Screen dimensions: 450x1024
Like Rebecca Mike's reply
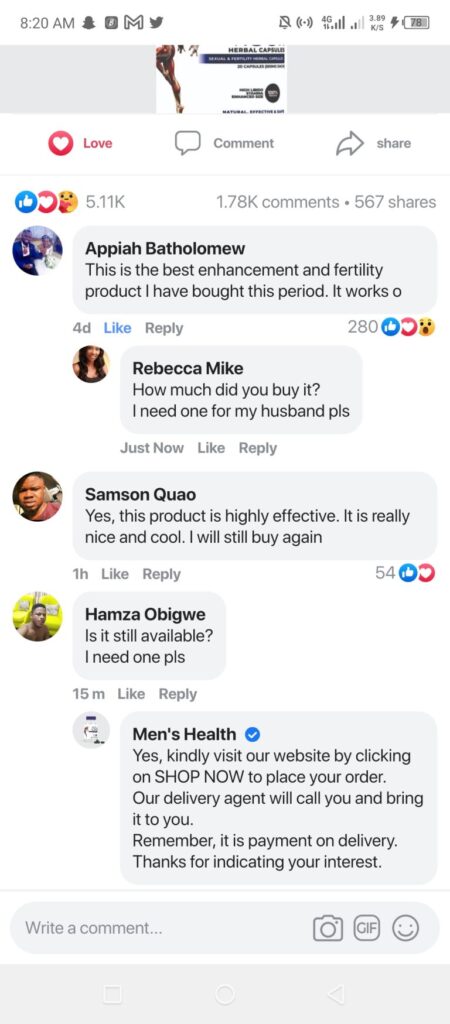[x=211, y=448]
